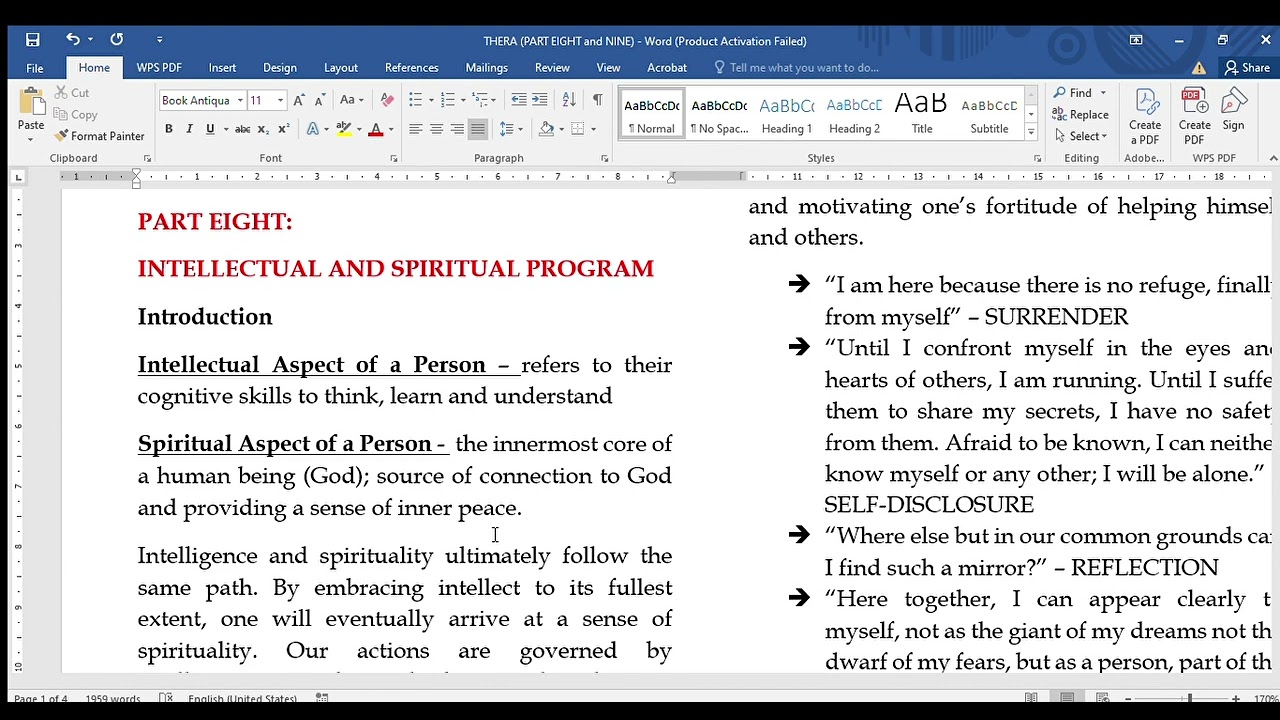The image size is (1280, 720).
Task: Toggle the bulleted list
Action: coord(415,100)
